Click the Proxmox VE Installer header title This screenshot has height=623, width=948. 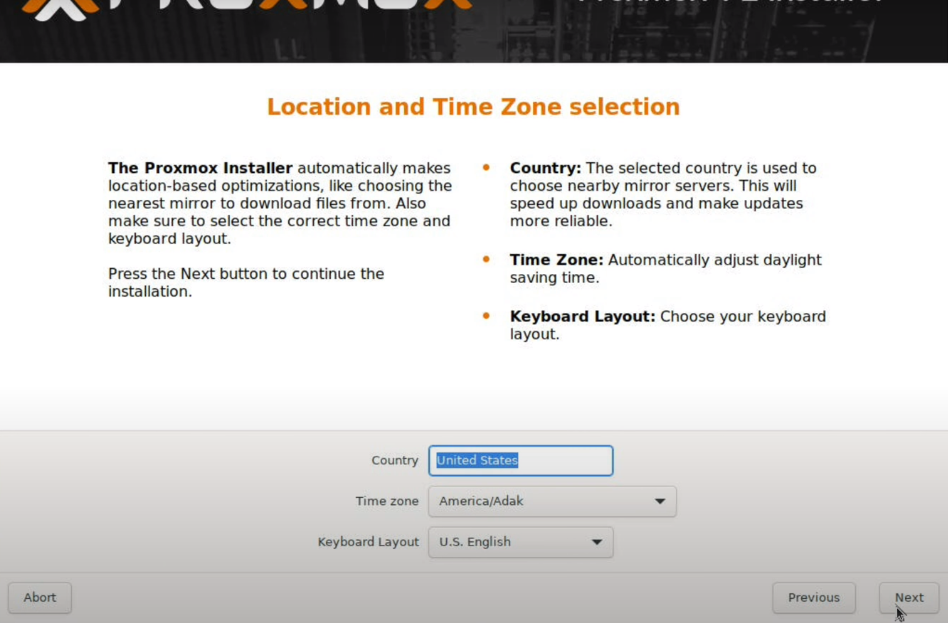[x=730, y=4]
